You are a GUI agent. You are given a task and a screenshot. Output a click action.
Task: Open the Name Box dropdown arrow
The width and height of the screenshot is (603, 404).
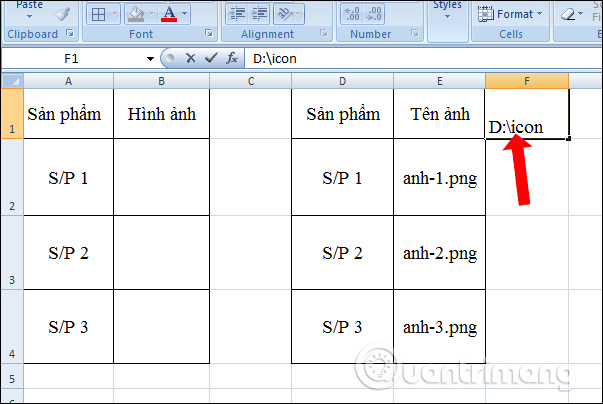[x=150, y=59]
